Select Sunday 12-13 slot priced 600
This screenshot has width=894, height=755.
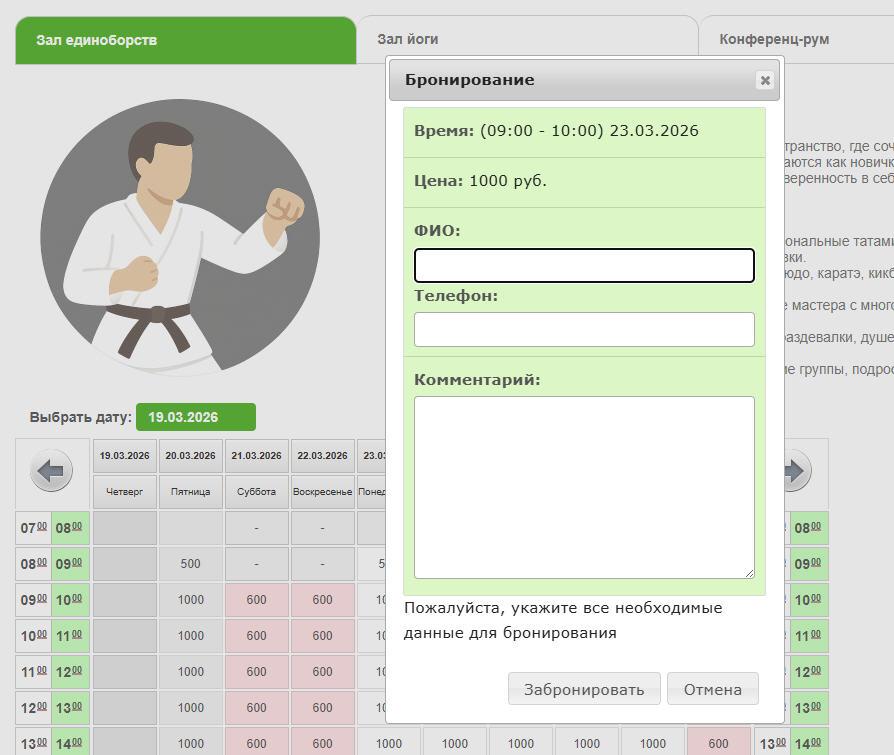click(x=323, y=707)
